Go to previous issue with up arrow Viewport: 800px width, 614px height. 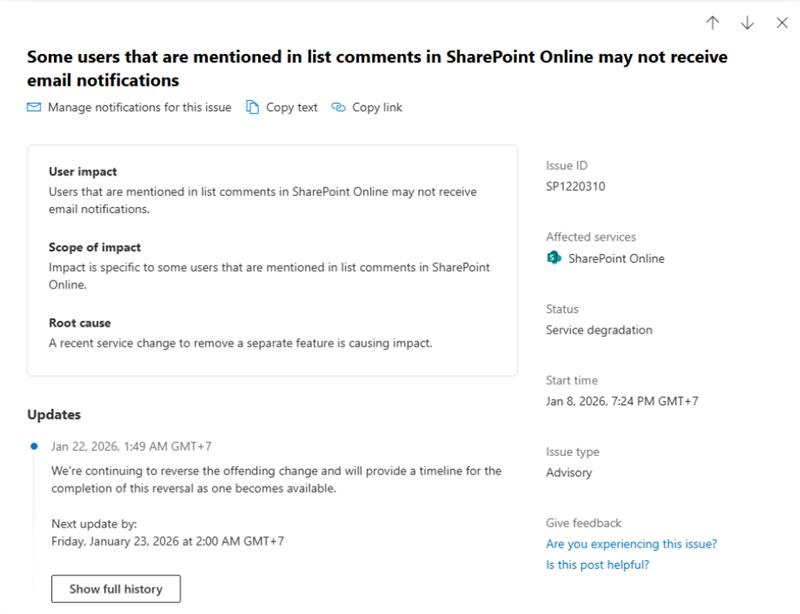click(x=712, y=23)
